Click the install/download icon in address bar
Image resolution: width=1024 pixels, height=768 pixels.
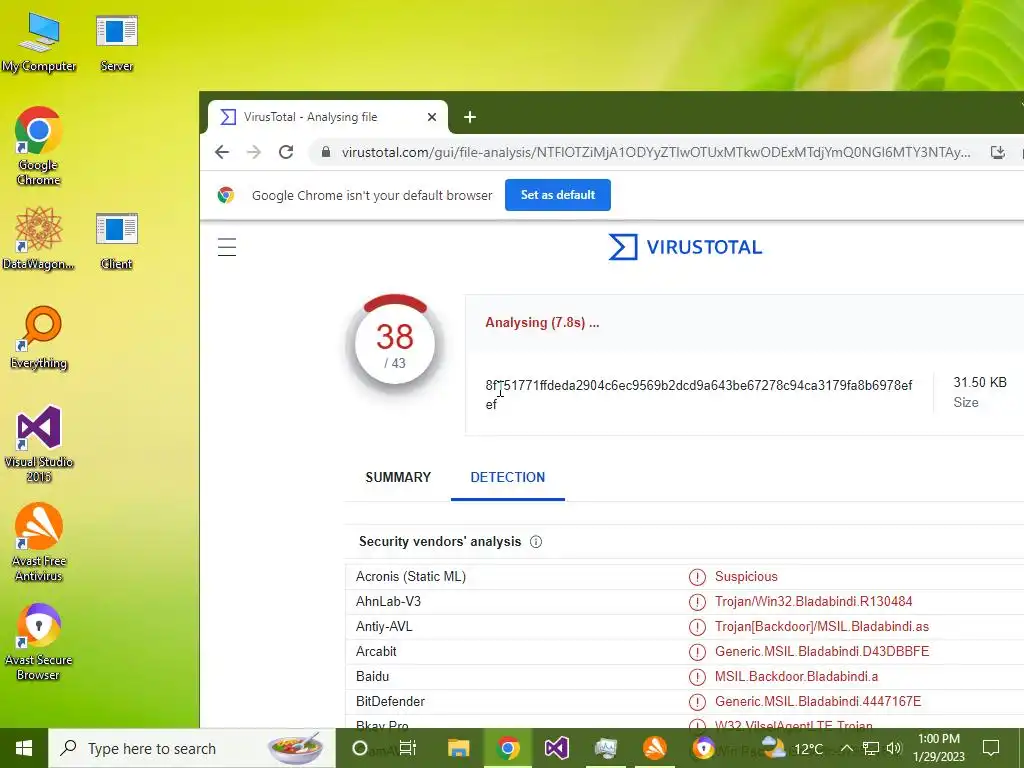tap(997, 152)
